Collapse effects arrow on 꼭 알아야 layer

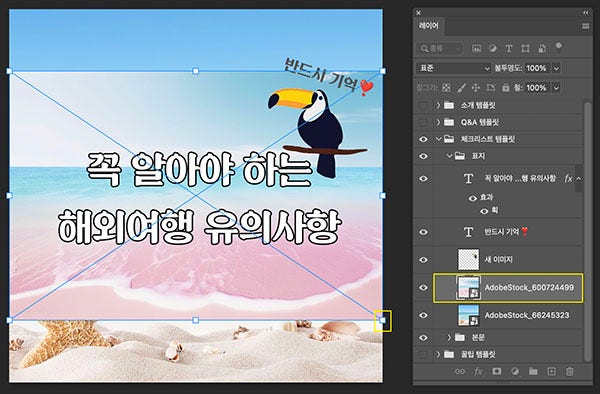[x=579, y=179]
